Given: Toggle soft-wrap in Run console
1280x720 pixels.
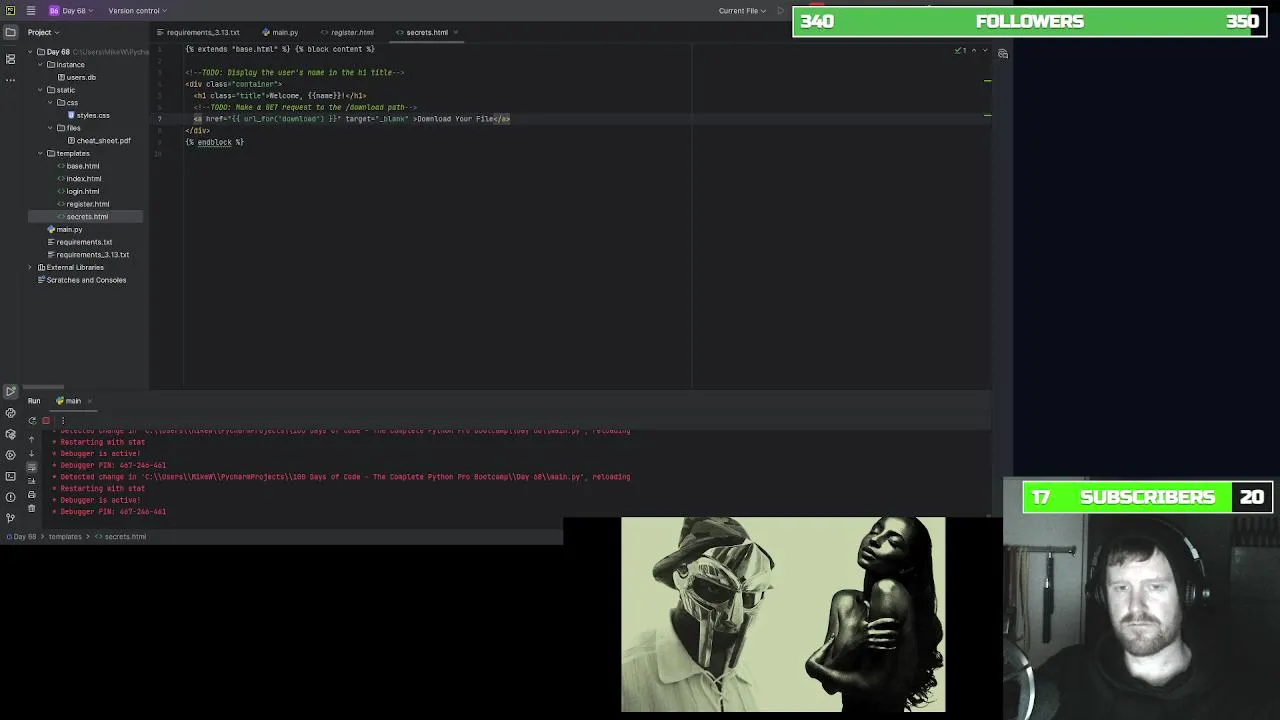Looking at the screenshot, I should [x=31, y=467].
